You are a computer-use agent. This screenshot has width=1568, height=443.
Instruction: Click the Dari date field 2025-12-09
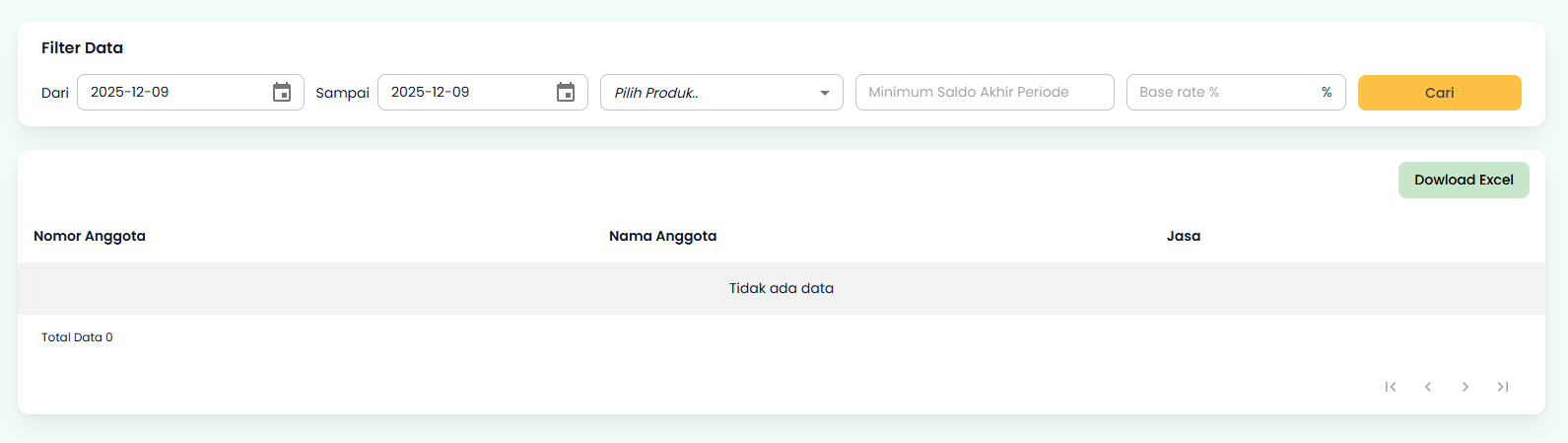point(168,93)
